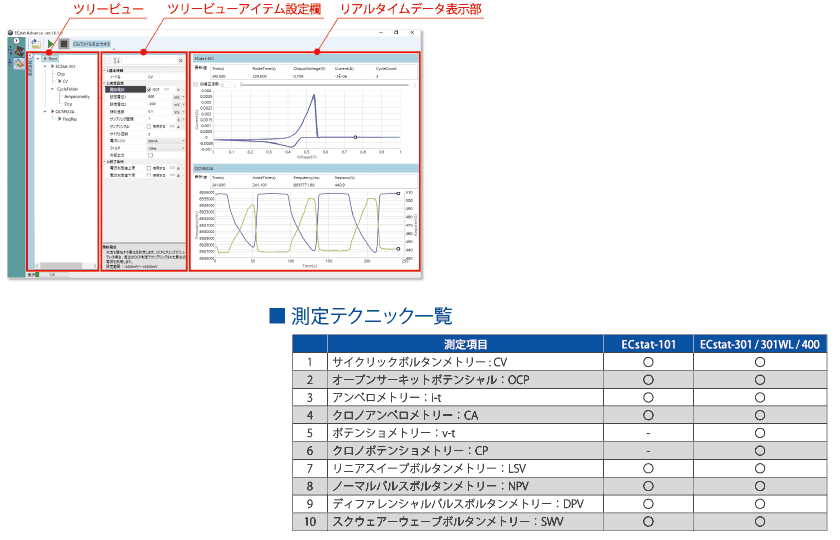Viewport: 840px width, 540px height.
Task: Click tree view horizontal scrollbar
Action: [x=61, y=266]
